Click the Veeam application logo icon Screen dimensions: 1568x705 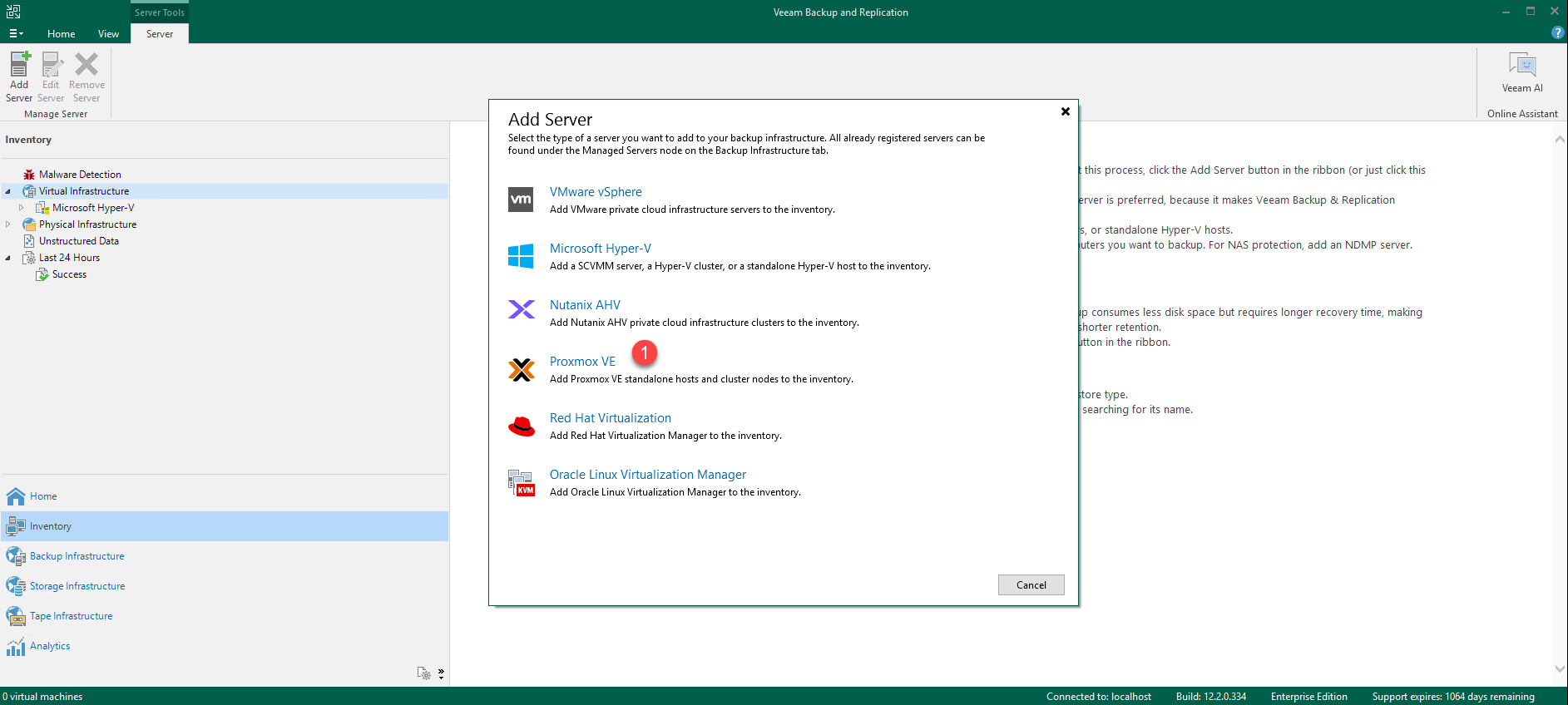coord(13,12)
